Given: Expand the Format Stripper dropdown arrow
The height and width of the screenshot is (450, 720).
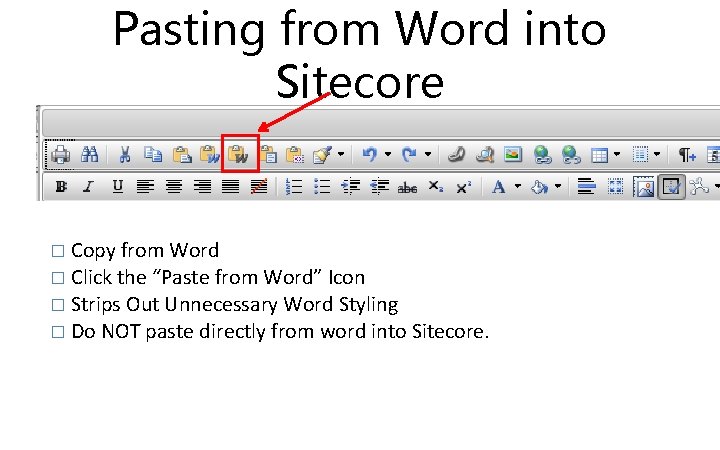Looking at the screenshot, I should pos(341,154).
